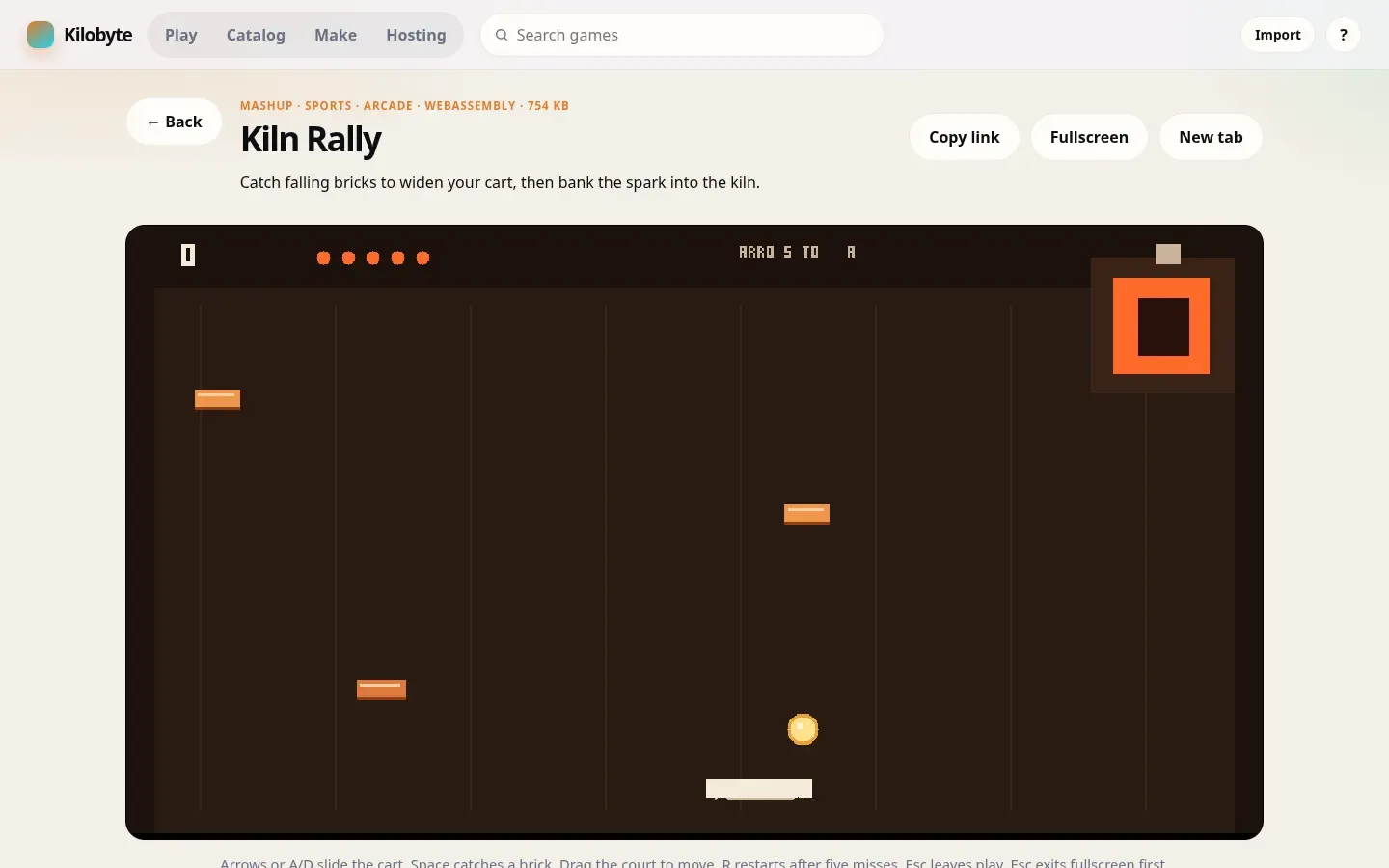Click the pixel text ARRO S TO R
The width and height of the screenshot is (1389, 868).
(797, 252)
